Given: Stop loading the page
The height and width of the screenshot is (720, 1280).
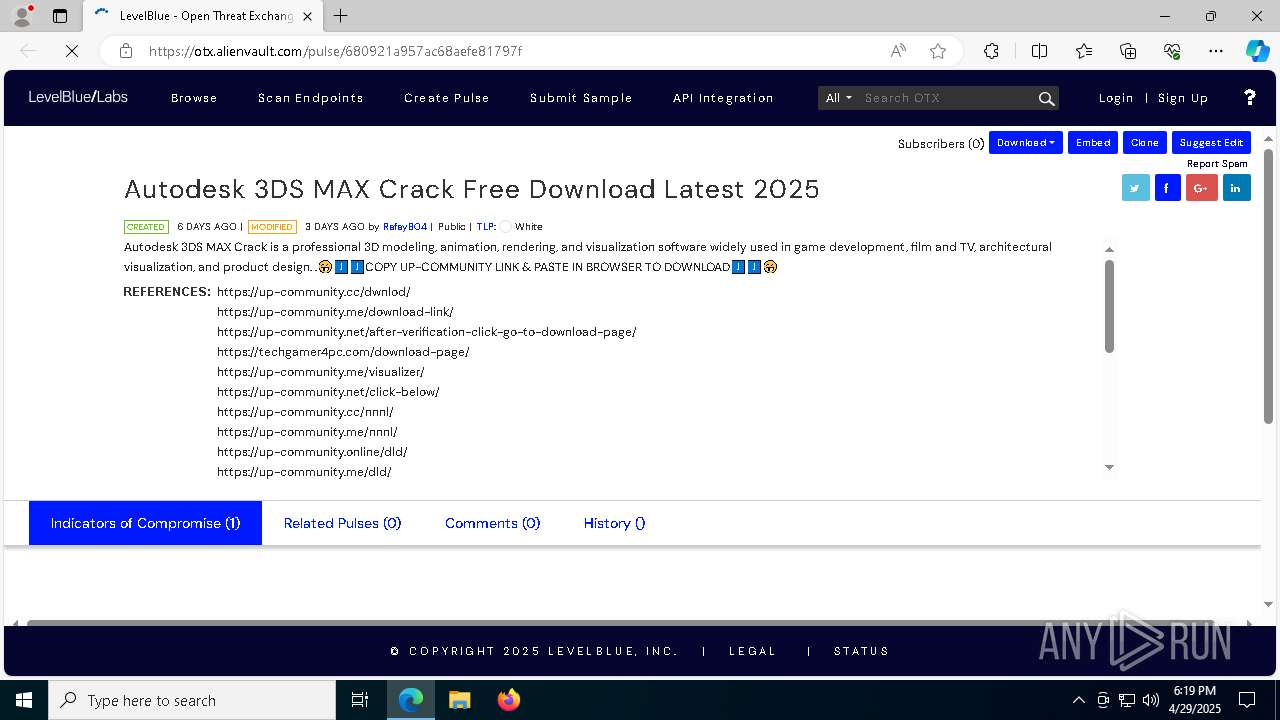Looking at the screenshot, I should click(x=72, y=51).
